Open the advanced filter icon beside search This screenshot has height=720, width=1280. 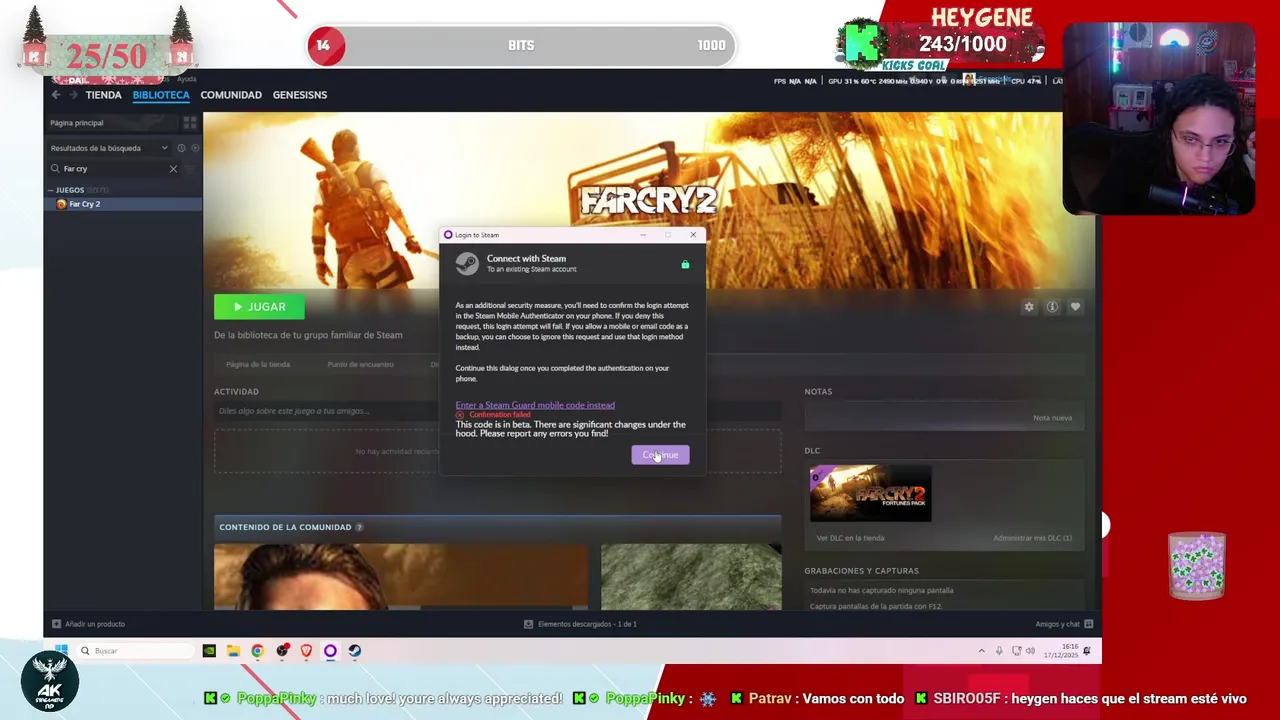pos(191,169)
